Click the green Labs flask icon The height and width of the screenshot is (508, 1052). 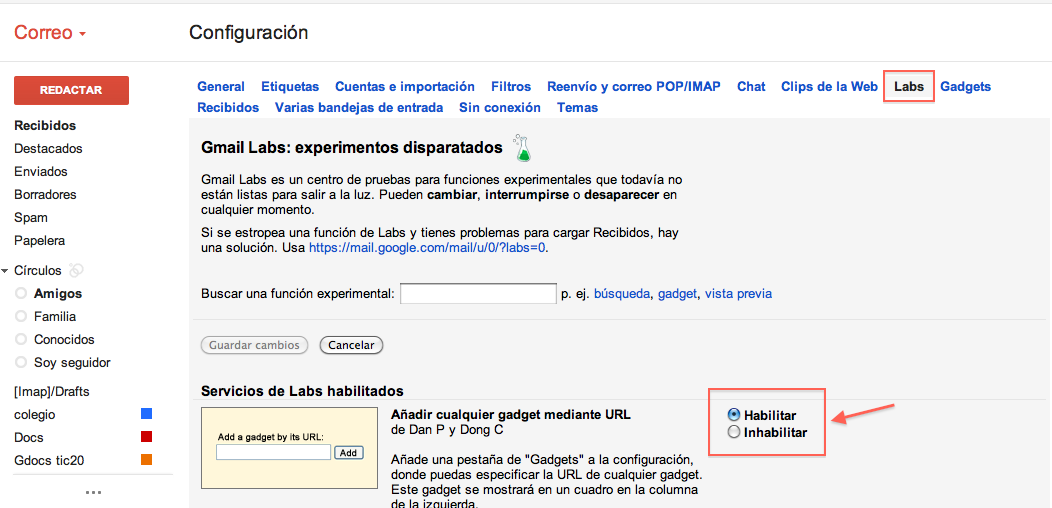click(522, 148)
